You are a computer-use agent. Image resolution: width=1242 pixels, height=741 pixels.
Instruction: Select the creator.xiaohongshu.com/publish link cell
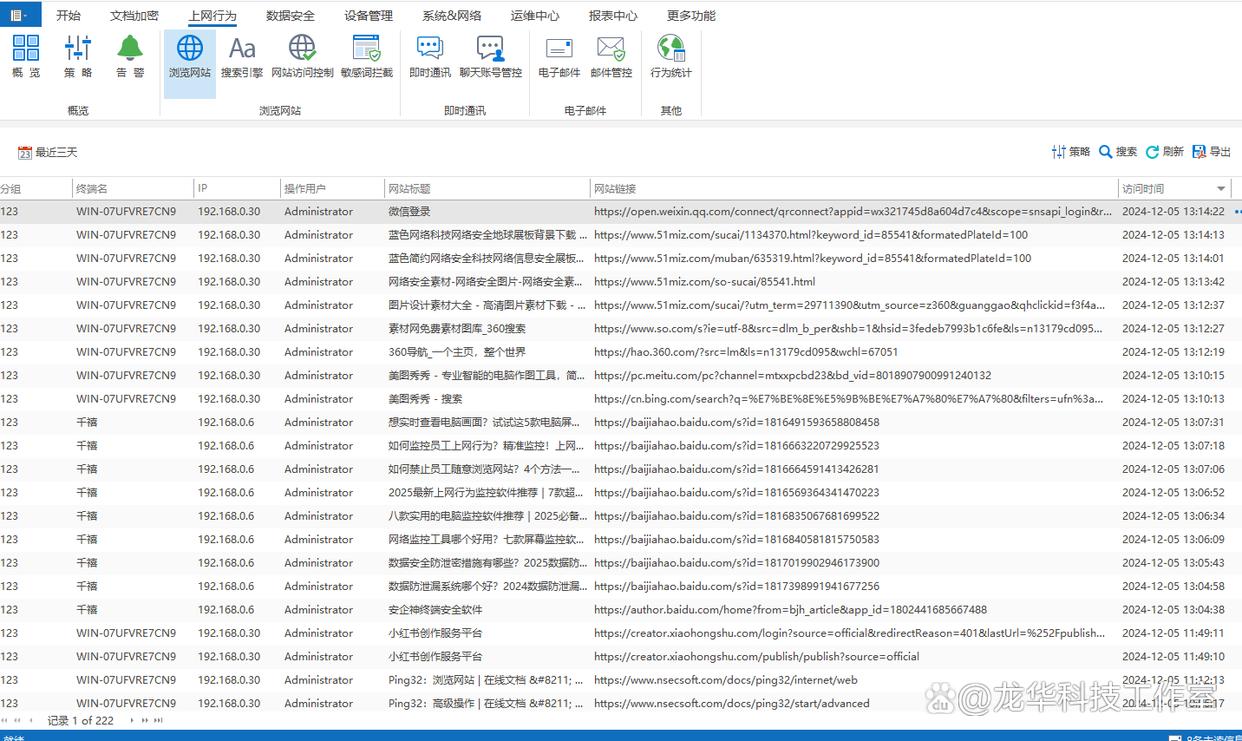click(756, 656)
